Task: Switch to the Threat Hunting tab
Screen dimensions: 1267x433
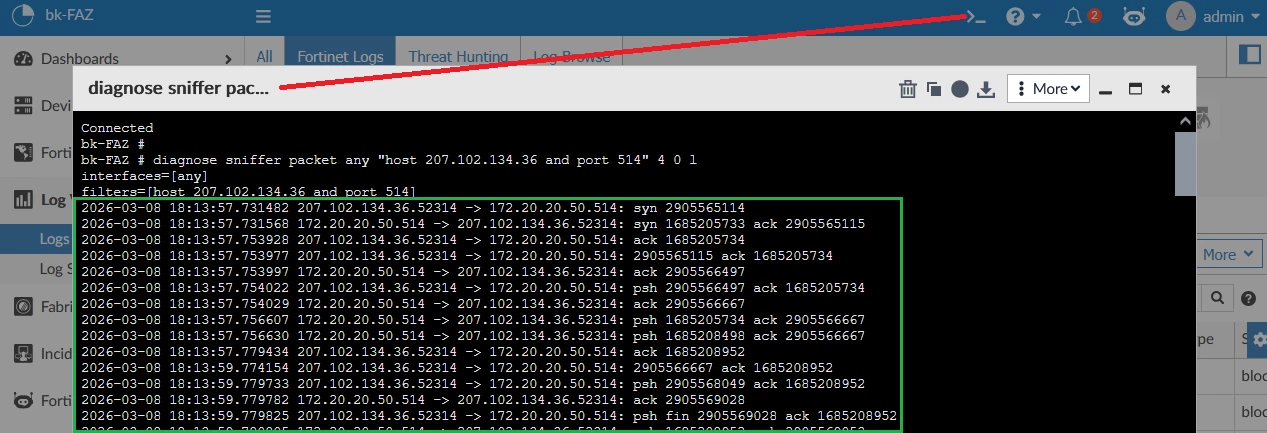Action: pyautogui.click(x=458, y=57)
